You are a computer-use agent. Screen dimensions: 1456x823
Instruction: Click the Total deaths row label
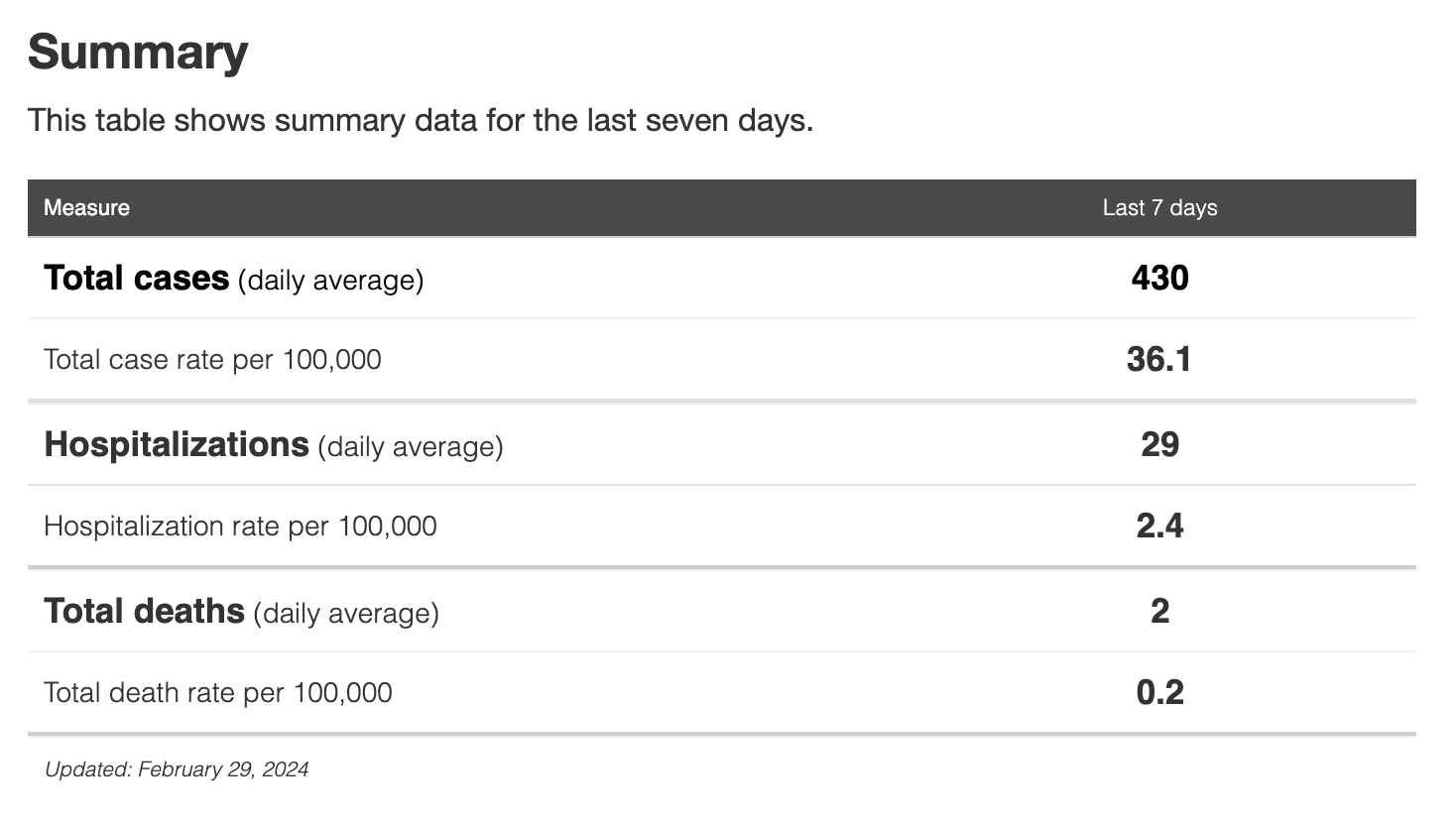(145, 612)
